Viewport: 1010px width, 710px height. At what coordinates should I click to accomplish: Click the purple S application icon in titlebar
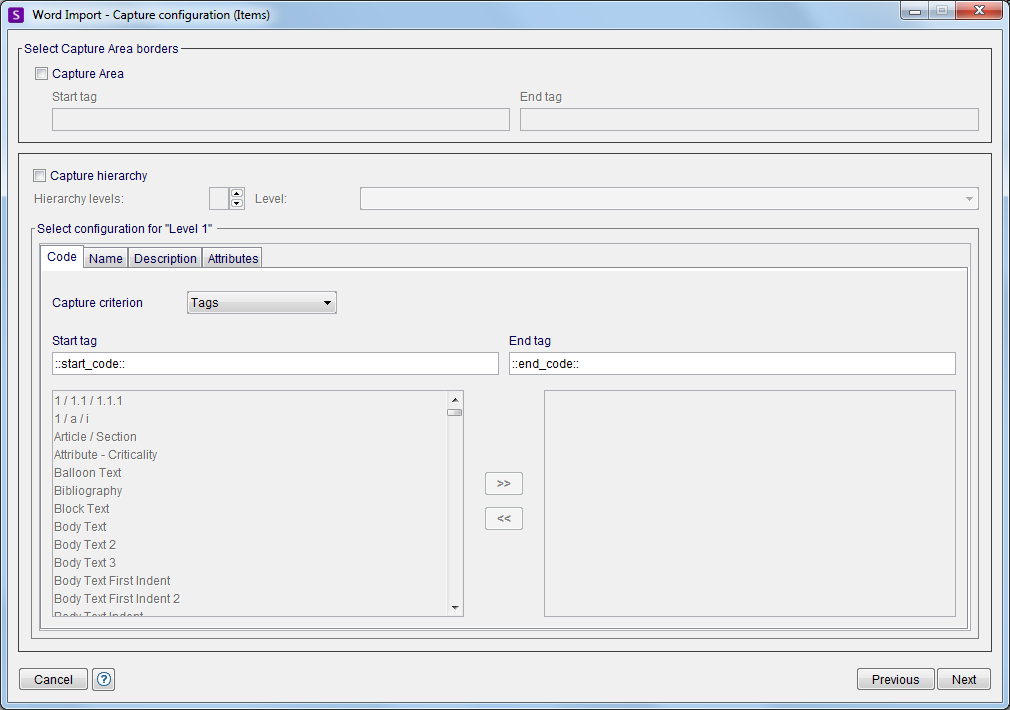[x=14, y=14]
